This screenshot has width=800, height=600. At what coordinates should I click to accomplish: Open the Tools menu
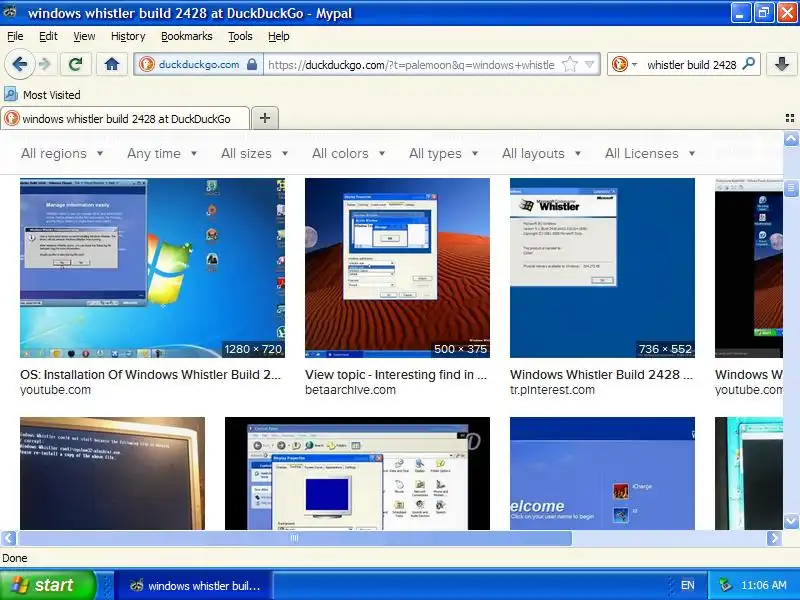click(240, 36)
